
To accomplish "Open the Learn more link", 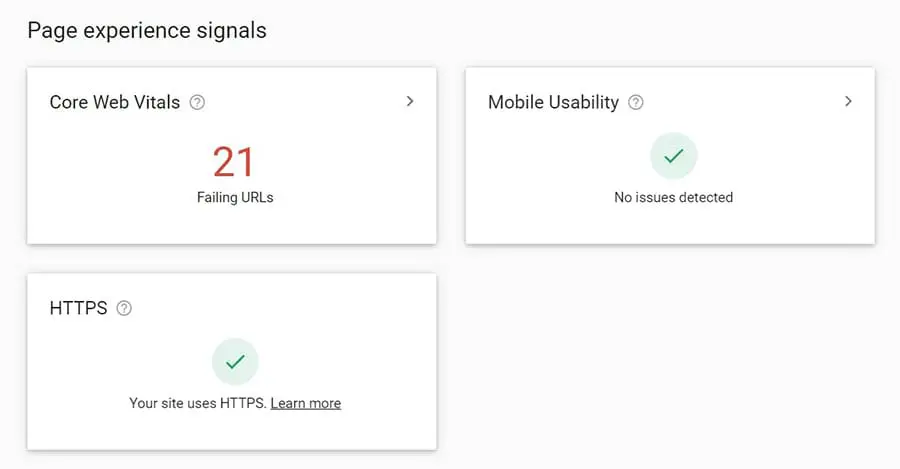I will [x=305, y=403].
